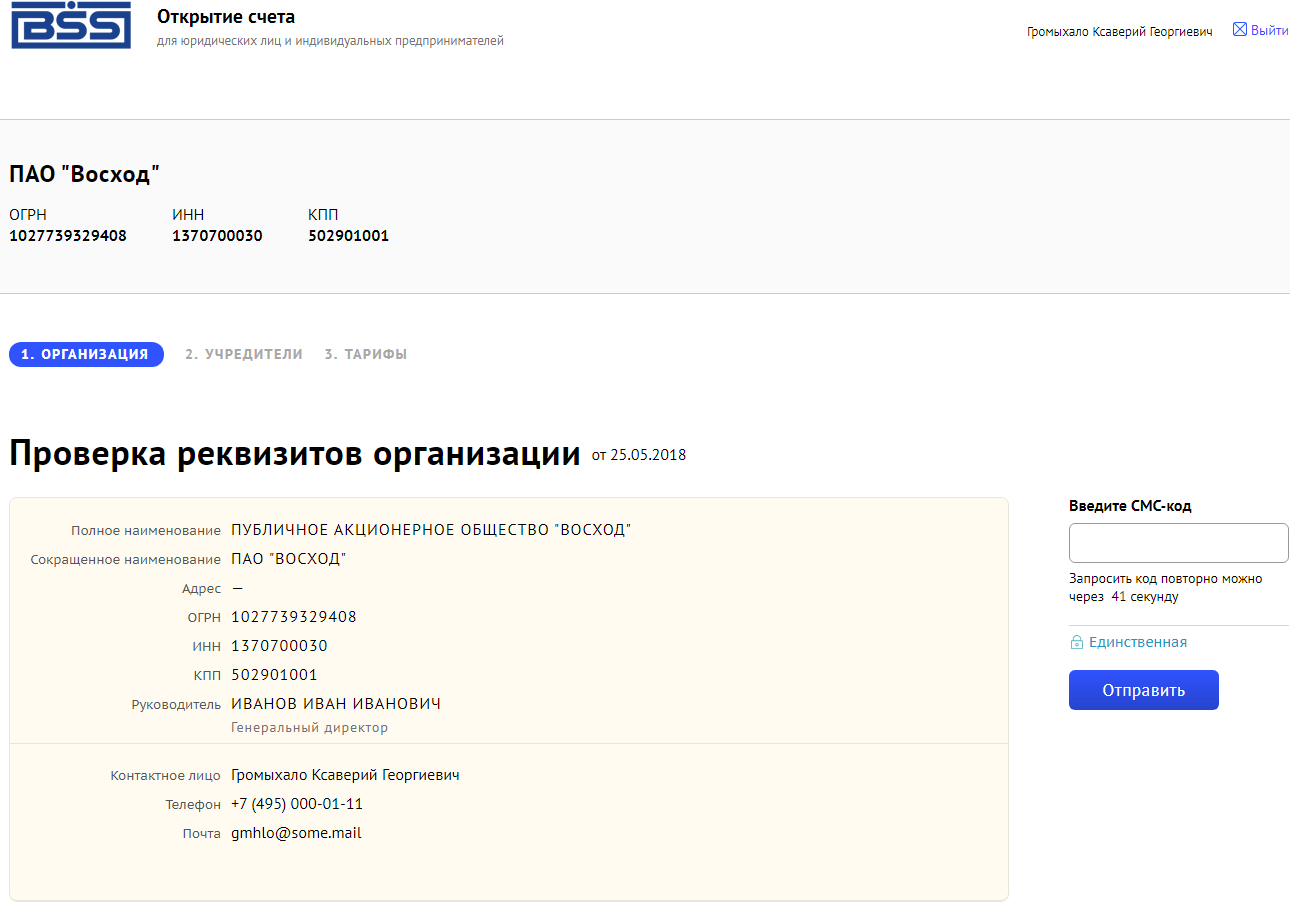The width and height of the screenshot is (1290, 902).
Task: Open the Единственная signature link
Action: point(1138,642)
